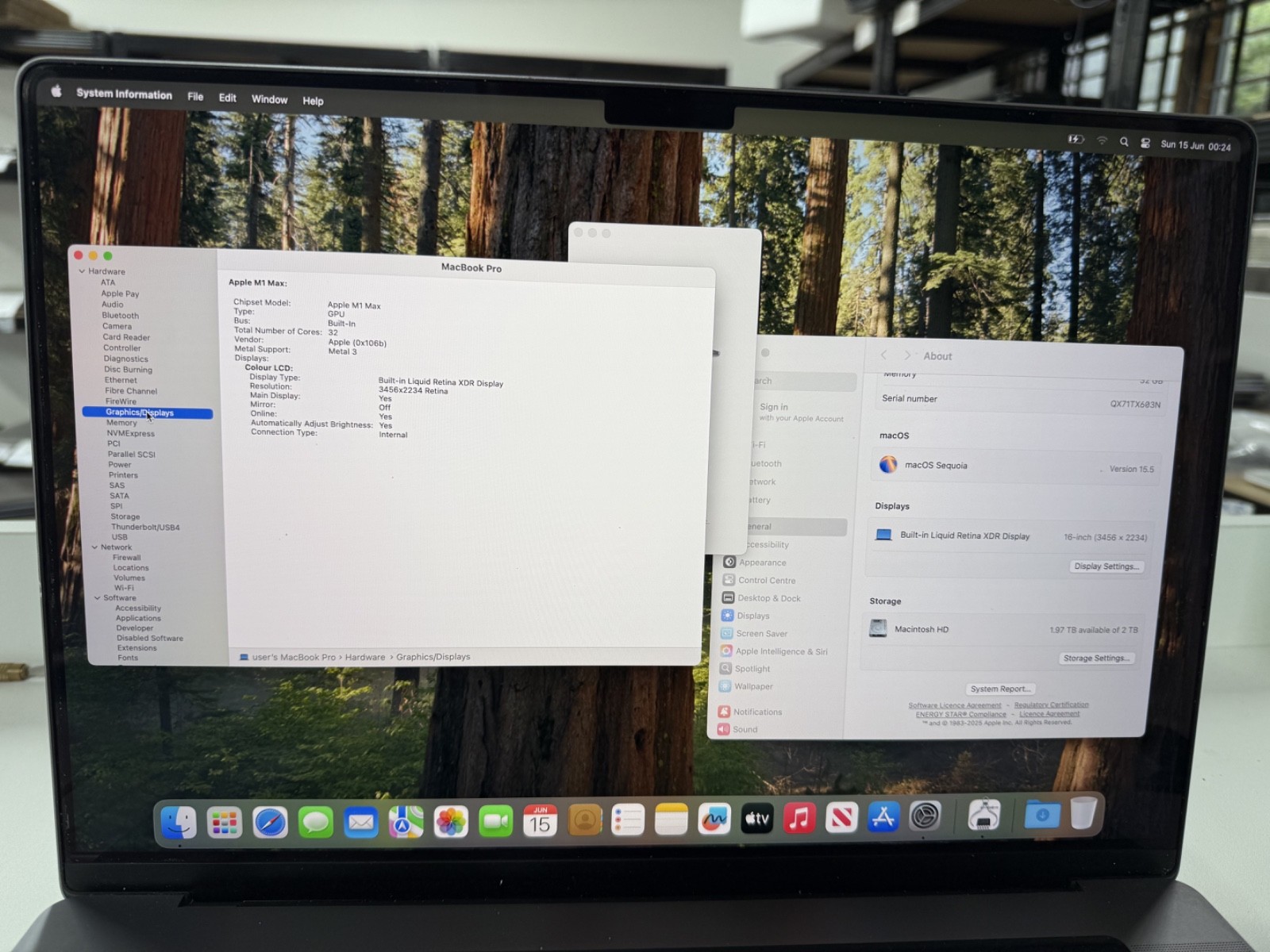The image size is (1270, 952).
Task: Open the Window menu
Action: click(270, 99)
